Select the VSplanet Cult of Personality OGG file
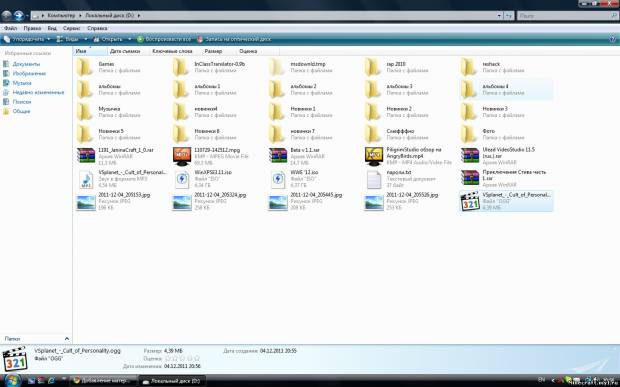Viewport: 620px width, 387px height. click(x=506, y=201)
